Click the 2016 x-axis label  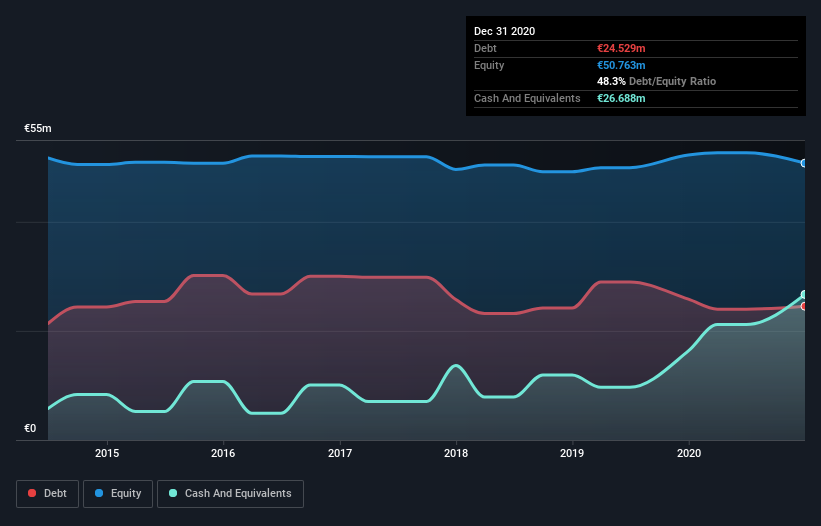pos(223,453)
